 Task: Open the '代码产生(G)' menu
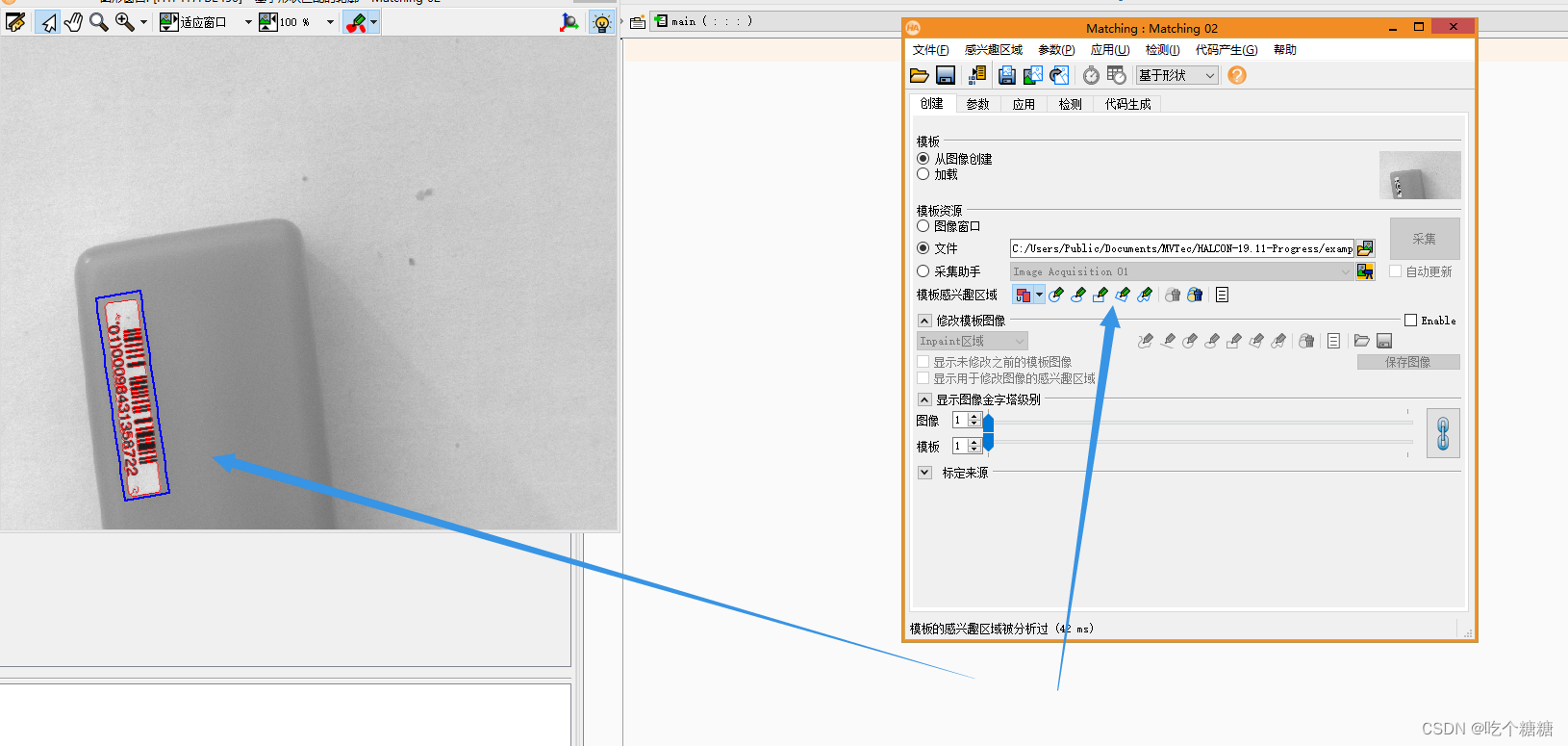[x=1227, y=50]
